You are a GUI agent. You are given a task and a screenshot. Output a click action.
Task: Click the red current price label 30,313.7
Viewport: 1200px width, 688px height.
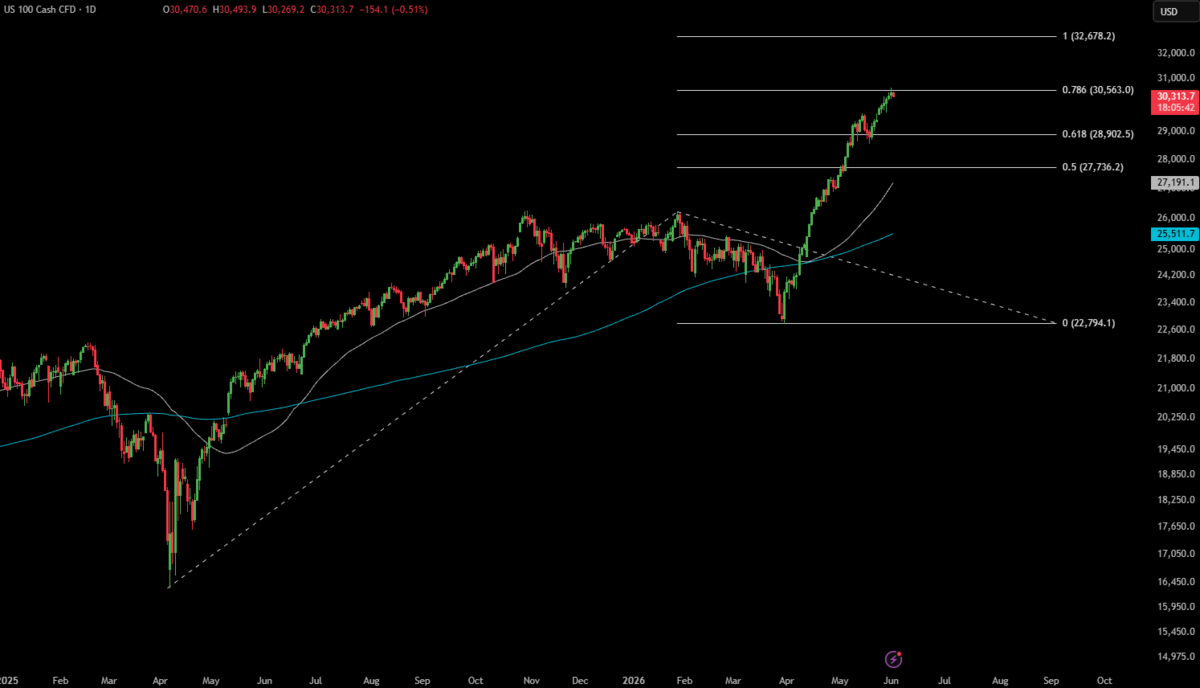(1173, 95)
